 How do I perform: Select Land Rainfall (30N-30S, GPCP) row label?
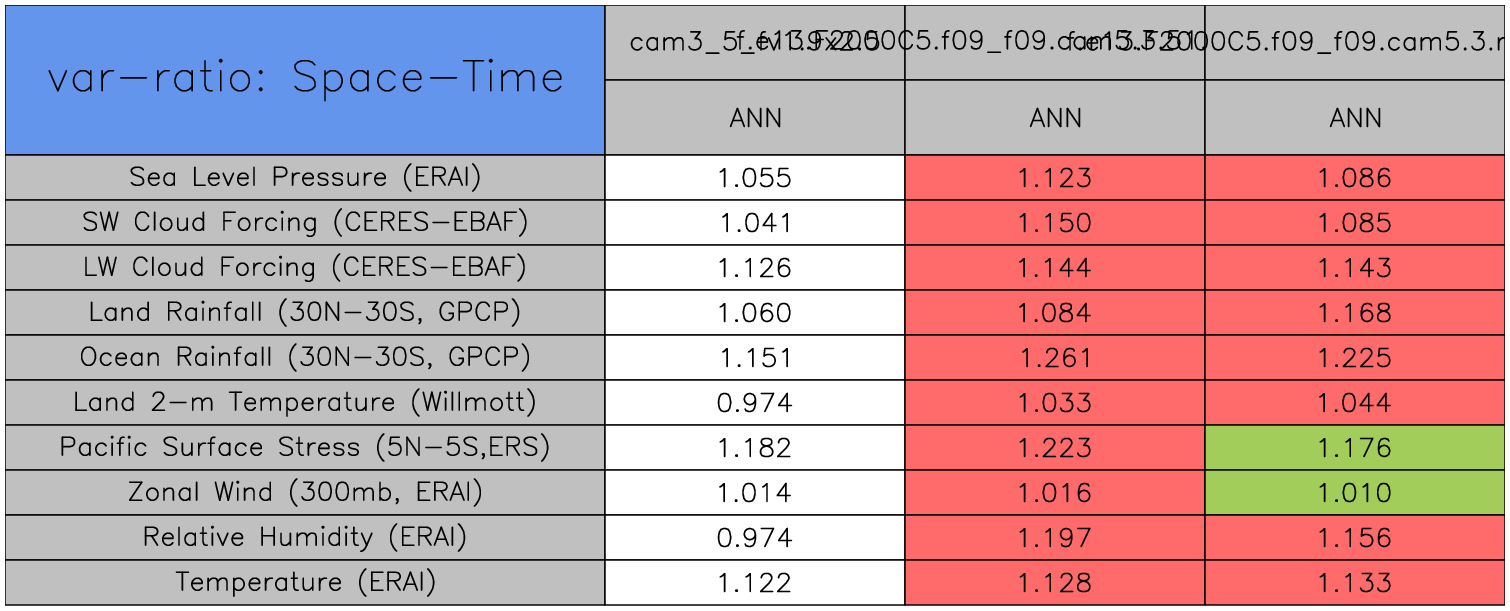point(305,313)
